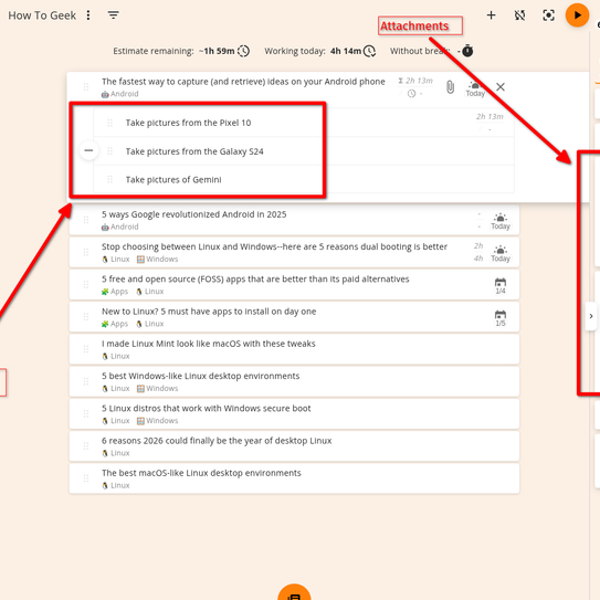Click drag handle of 6 reasons 2026 task
The width and height of the screenshot is (600, 600).
point(86,446)
